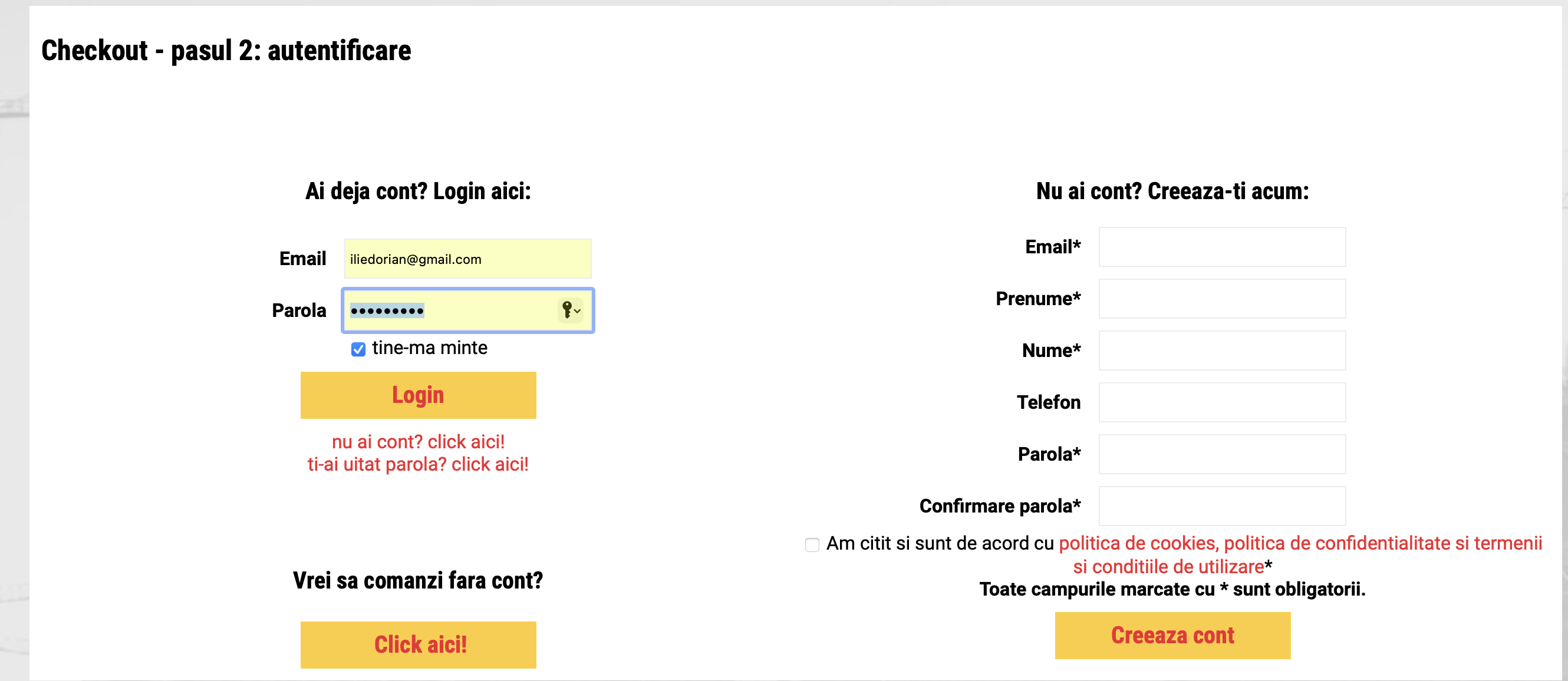Select the registration Parola* field
The image size is (1568, 681).
tap(1221, 454)
